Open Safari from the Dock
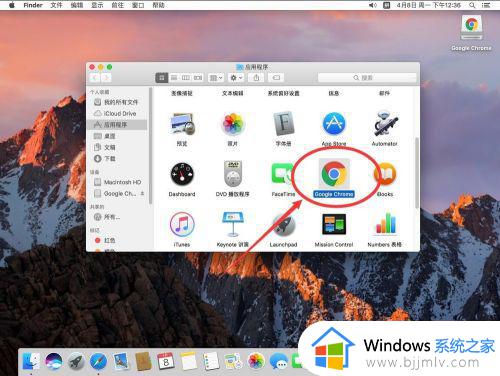 [x=99, y=362]
